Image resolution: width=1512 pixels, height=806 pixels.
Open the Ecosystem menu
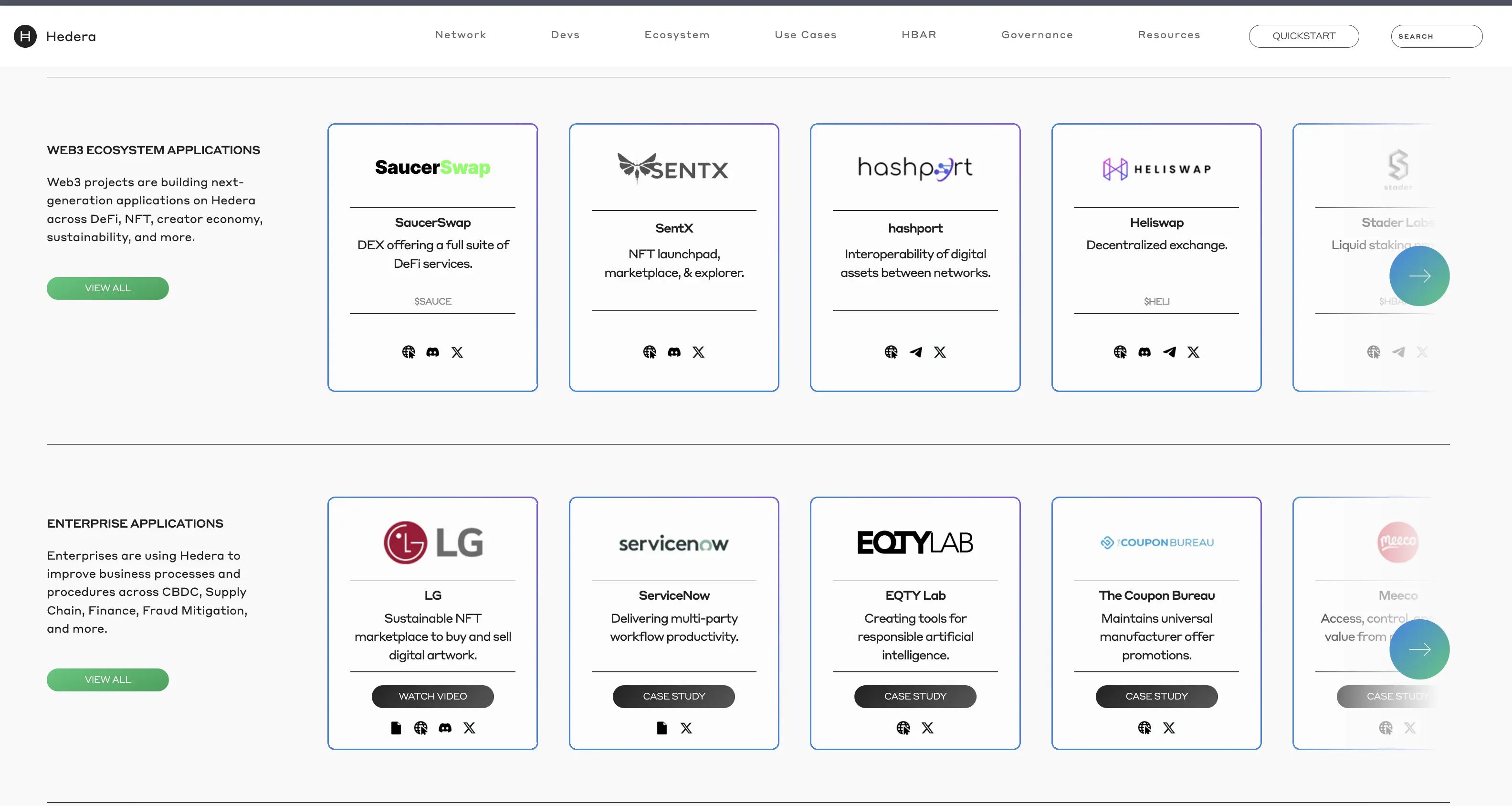pyautogui.click(x=677, y=35)
